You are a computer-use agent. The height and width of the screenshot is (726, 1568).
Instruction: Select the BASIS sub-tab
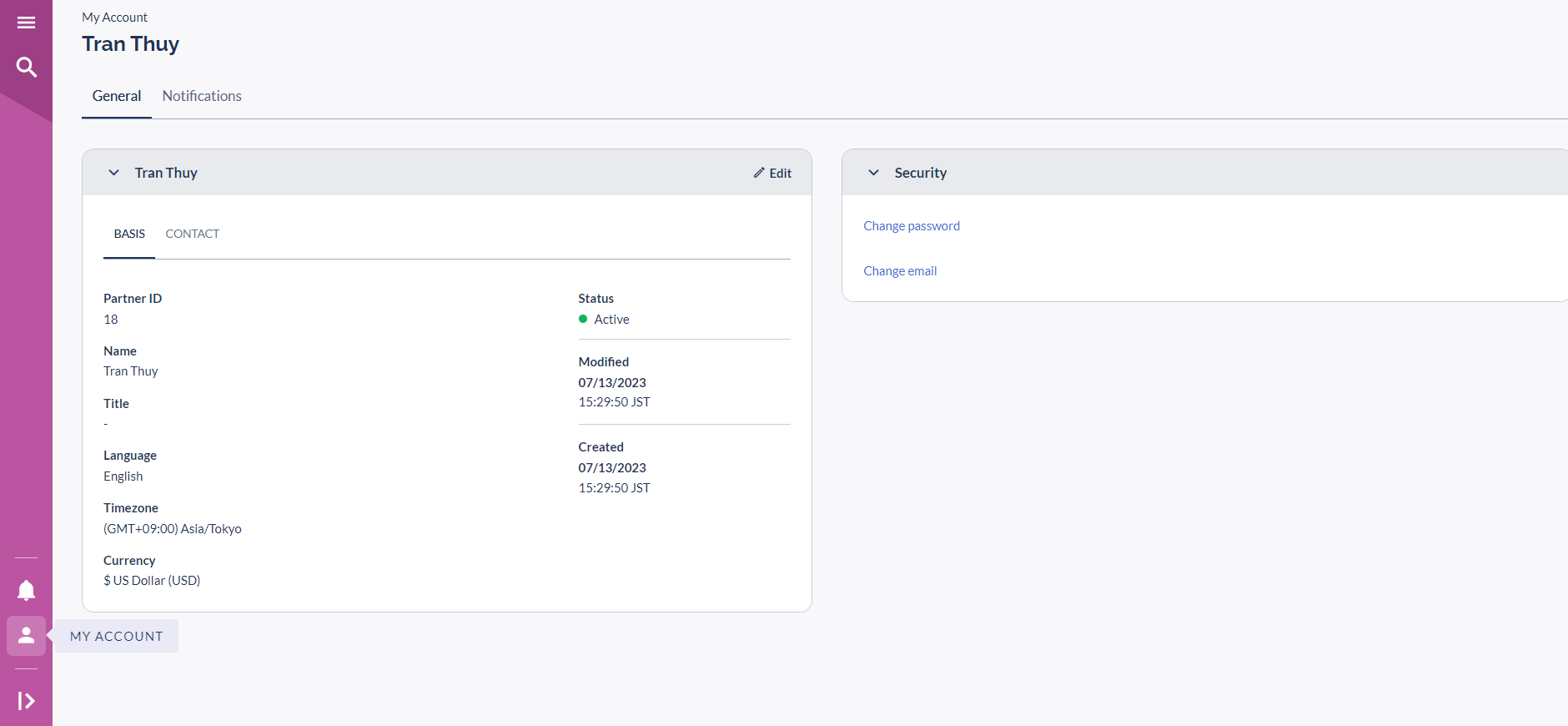(x=129, y=234)
